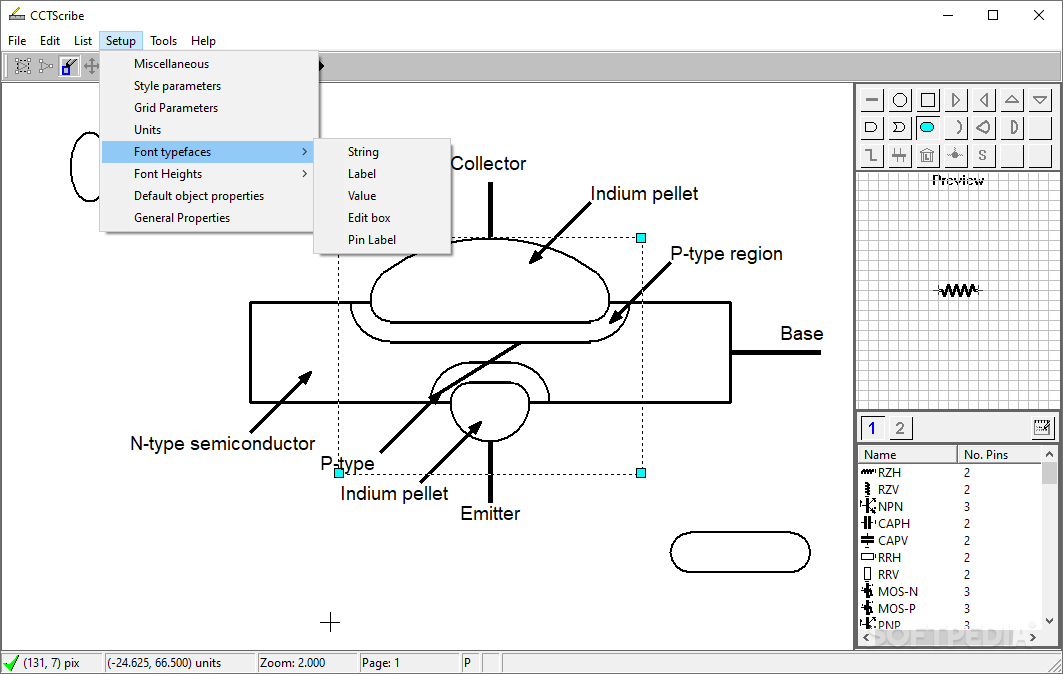Screen dimensions: 1063x674
Task: Select NPN symbol in list
Action: pos(950,507)
